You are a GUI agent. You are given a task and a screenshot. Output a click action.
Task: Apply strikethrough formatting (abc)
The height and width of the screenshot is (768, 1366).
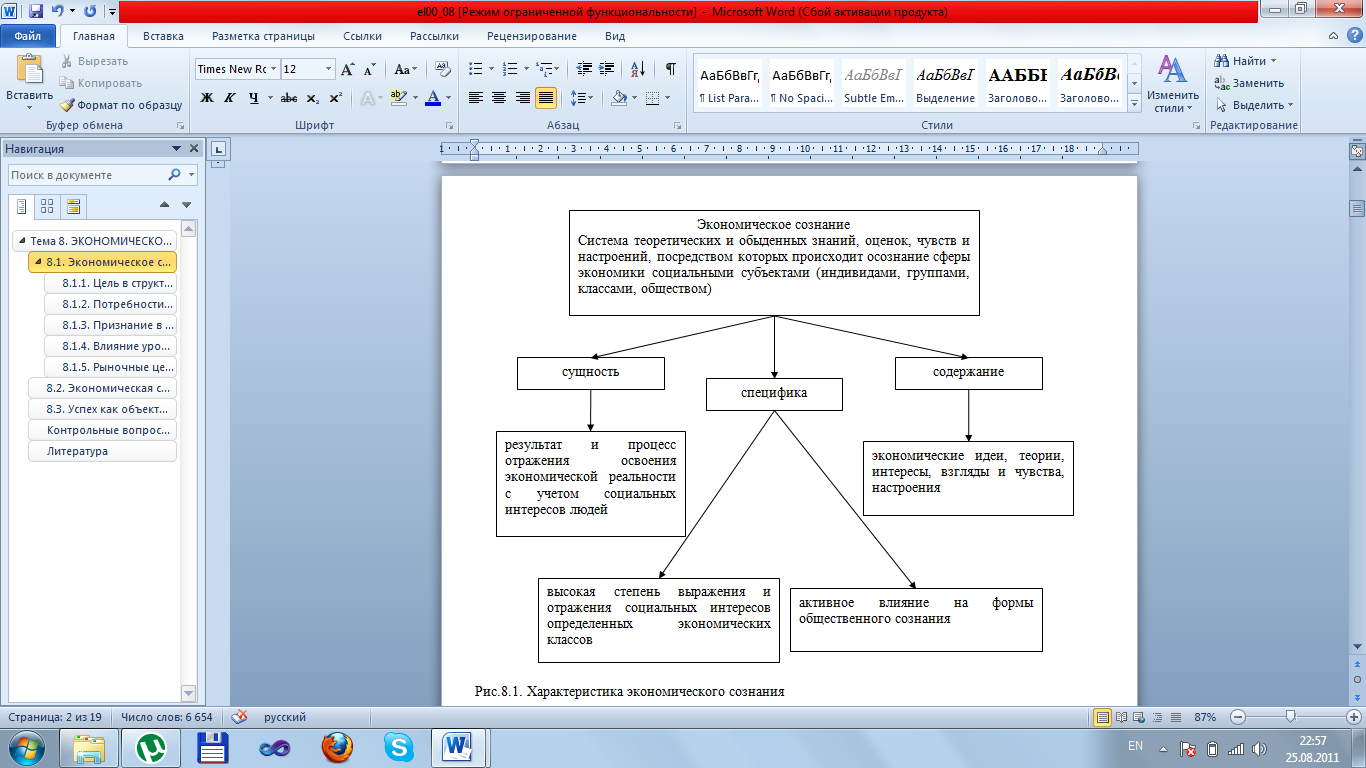289,98
